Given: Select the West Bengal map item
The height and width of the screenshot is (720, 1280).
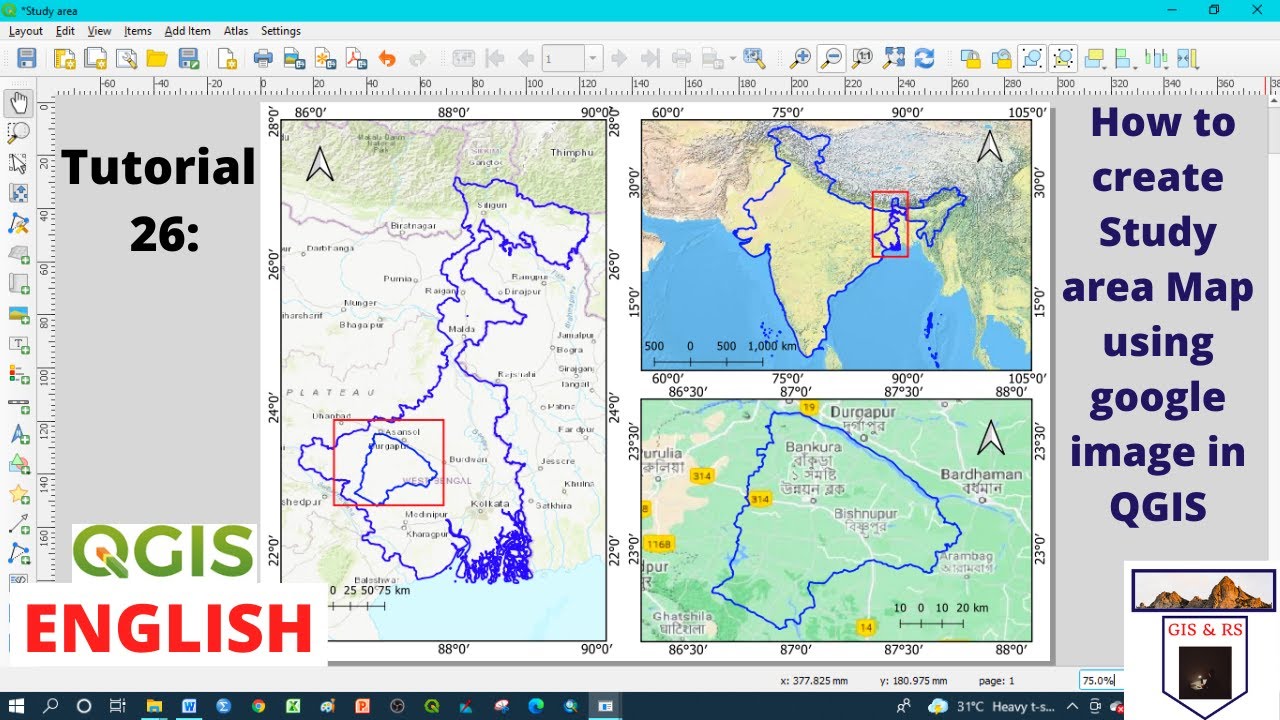Looking at the screenshot, I should [443, 380].
